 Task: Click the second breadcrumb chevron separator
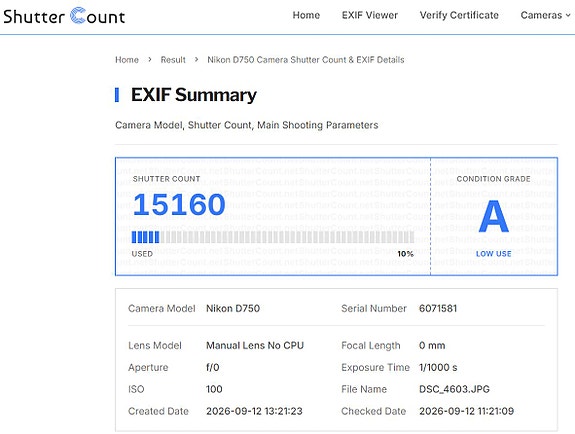197,59
